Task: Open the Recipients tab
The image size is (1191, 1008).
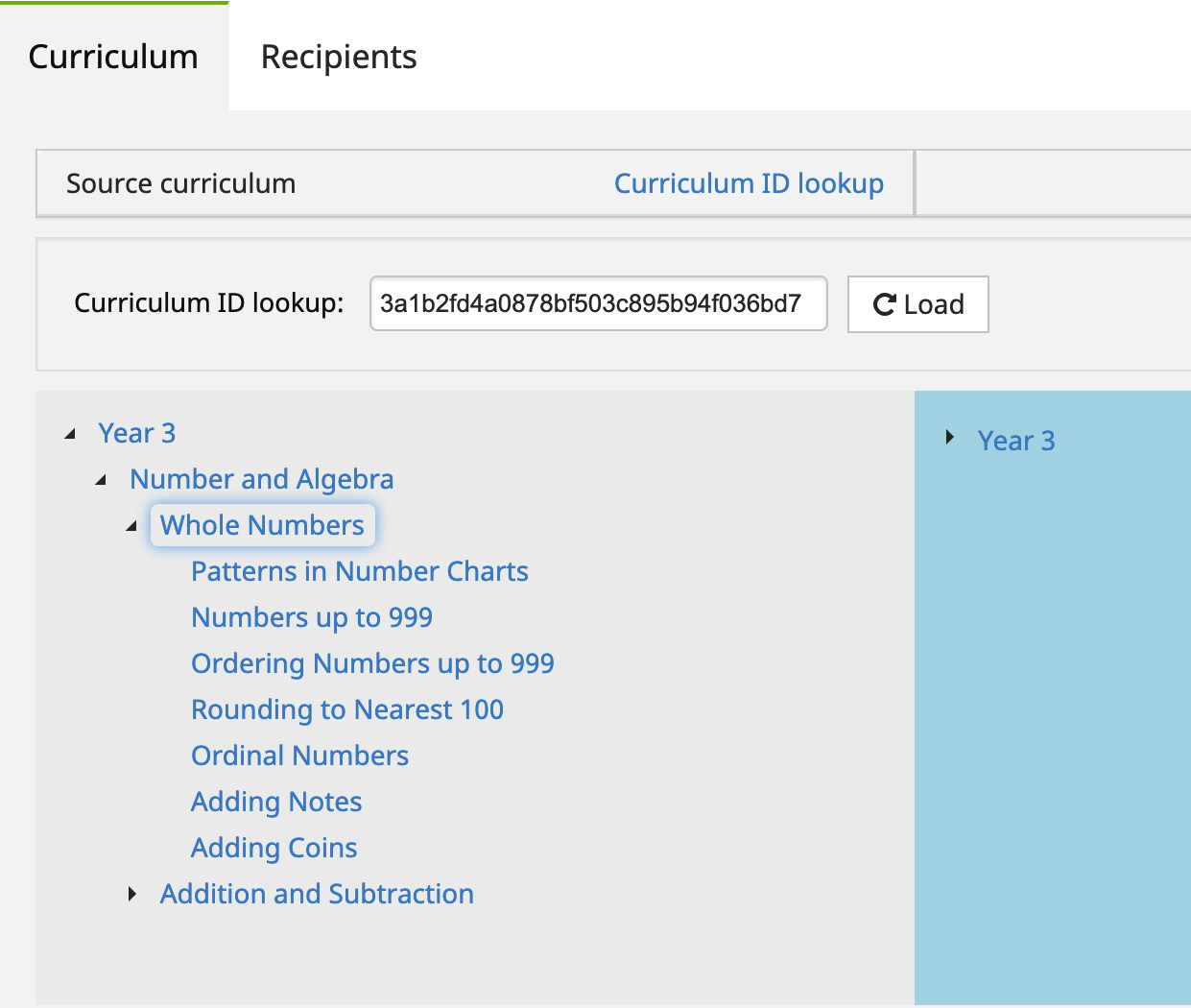Action: tap(339, 57)
